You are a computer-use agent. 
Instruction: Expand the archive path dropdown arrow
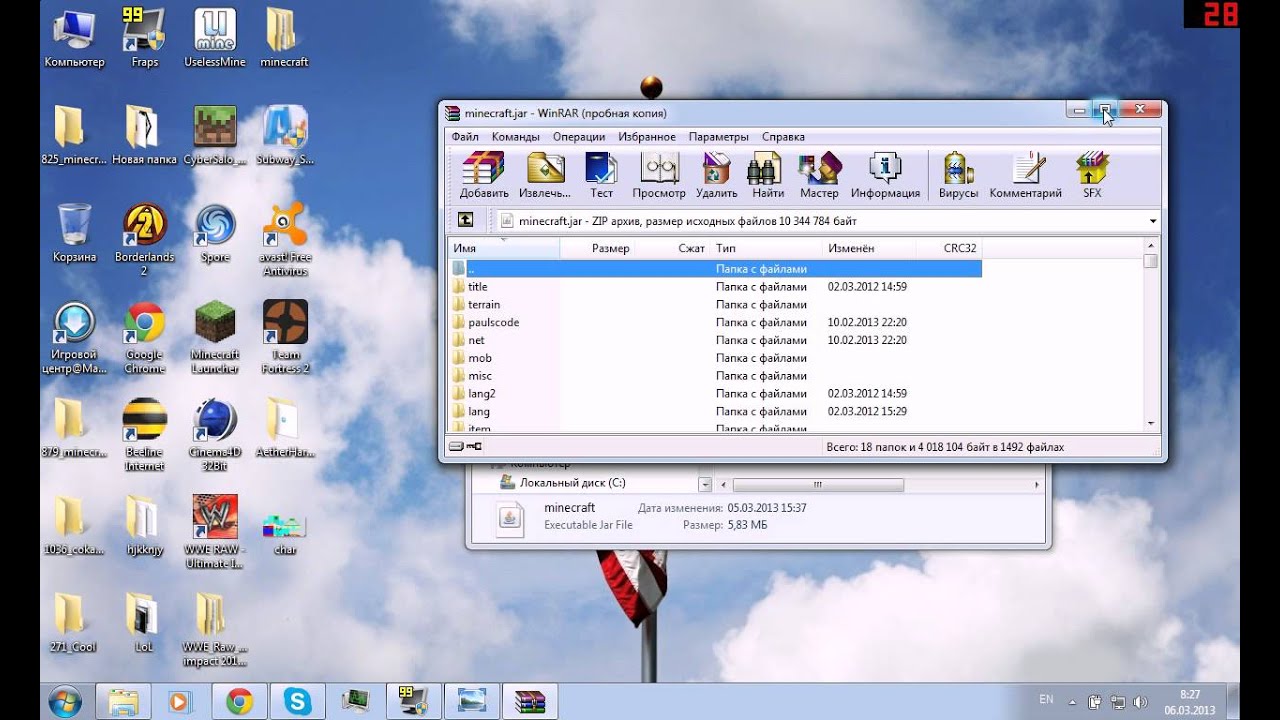pos(1153,221)
